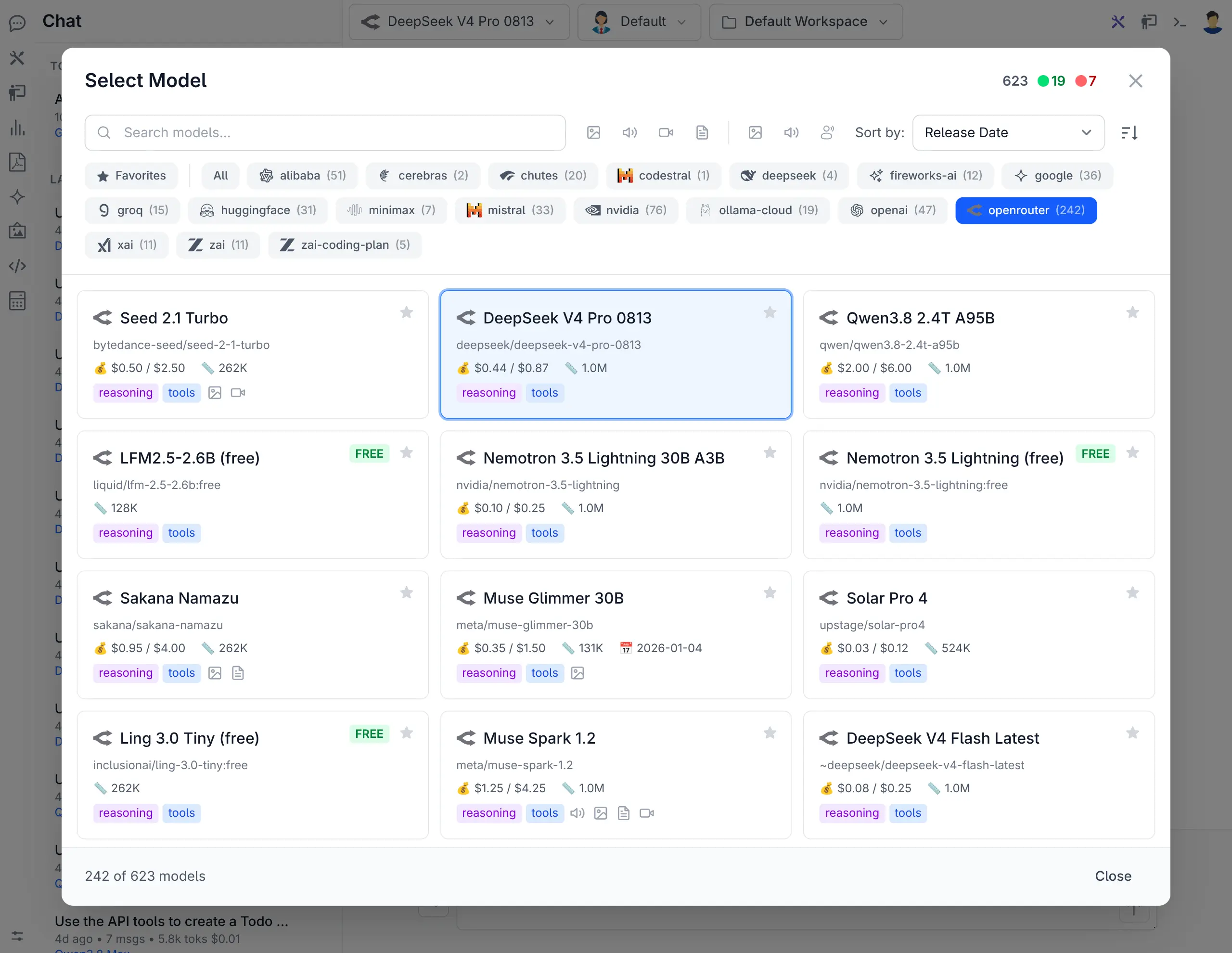The width and height of the screenshot is (1232, 953).
Task: Open the code brackets sidebar icon
Action: (x=17, y=266)
